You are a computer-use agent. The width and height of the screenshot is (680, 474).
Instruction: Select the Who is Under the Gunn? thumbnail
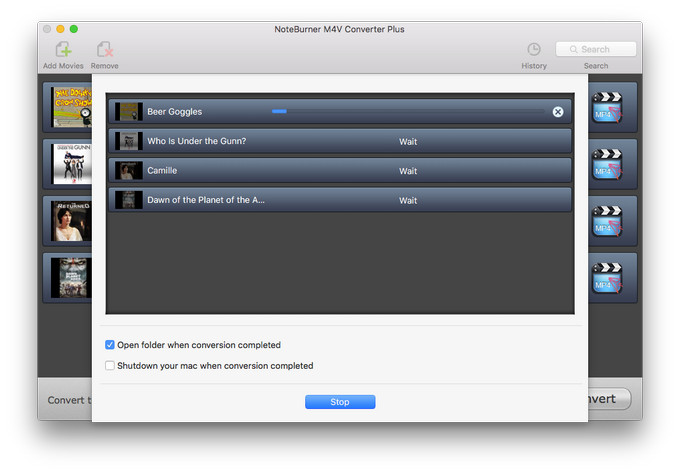pyautogui.click(x=129, y=141)
